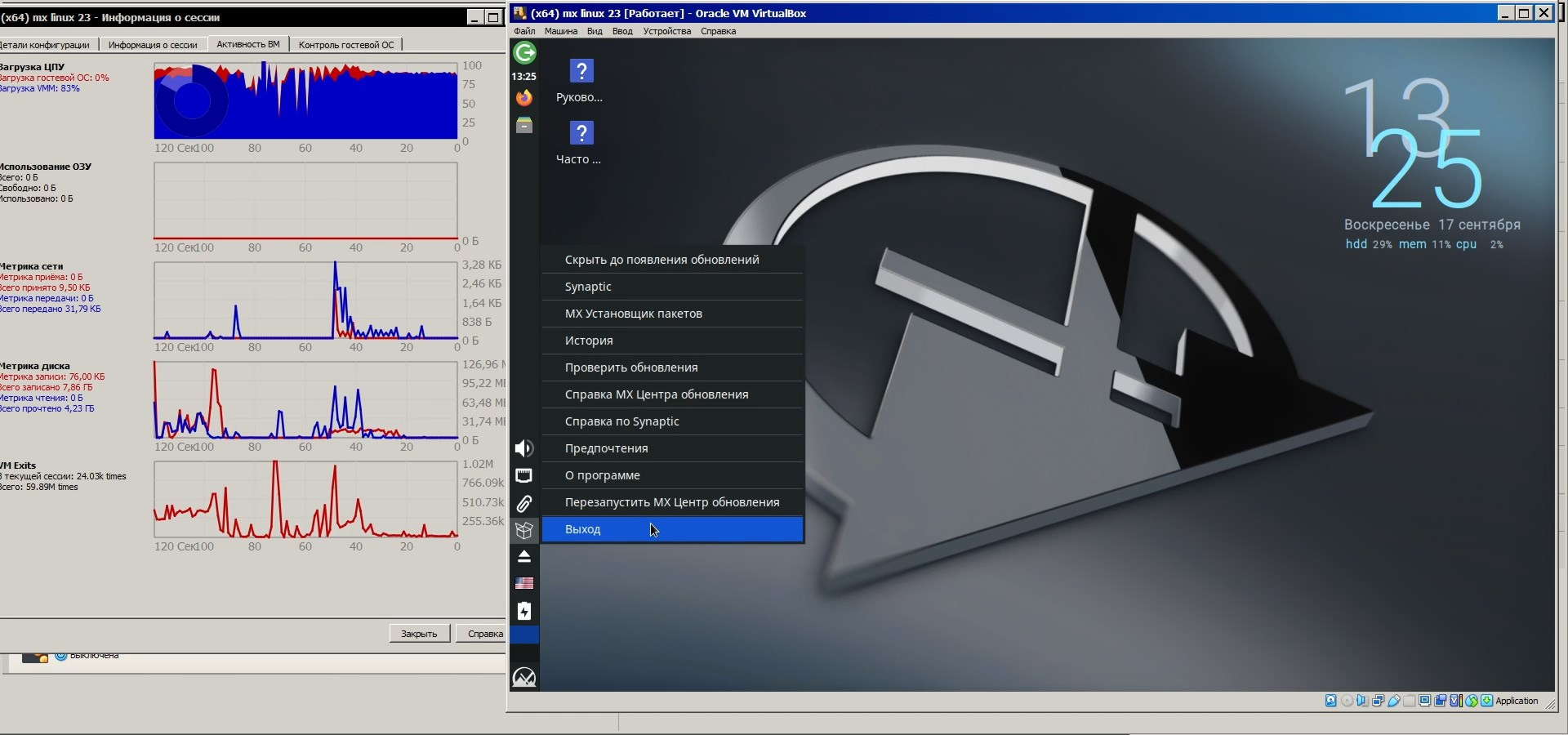Click the volume speaker tray icon
1568x735 pixels.
click(524, 448)
